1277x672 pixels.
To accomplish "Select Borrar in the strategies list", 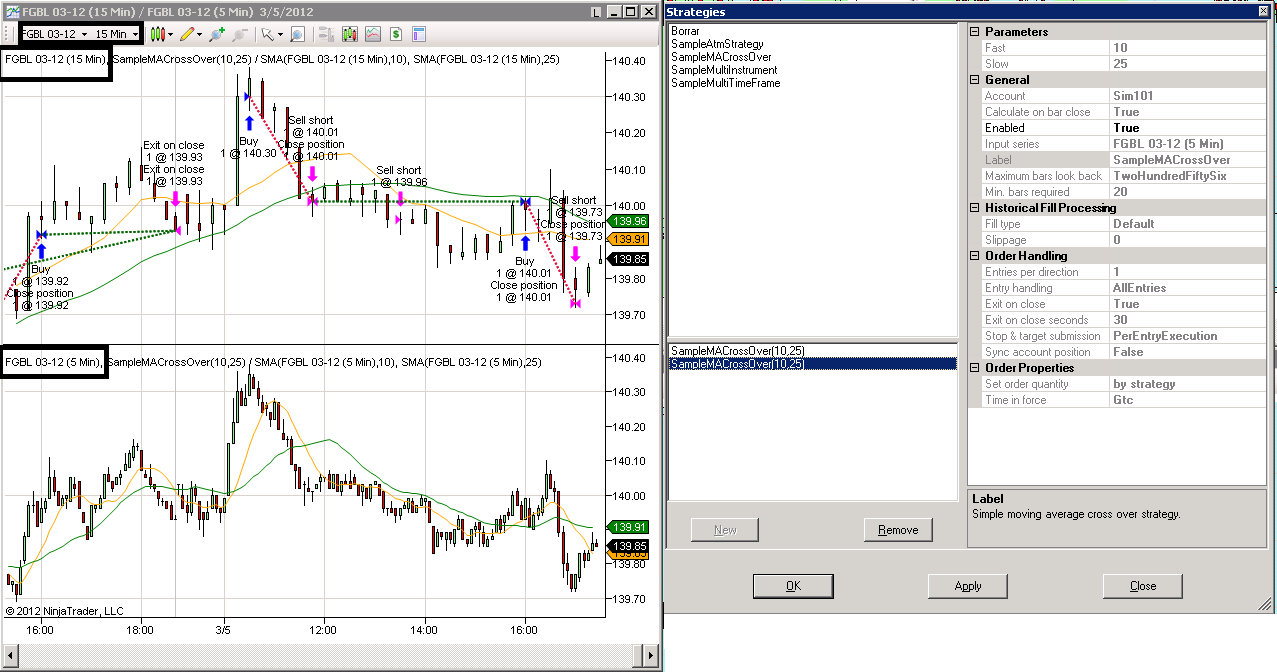I will click(686, 31).
